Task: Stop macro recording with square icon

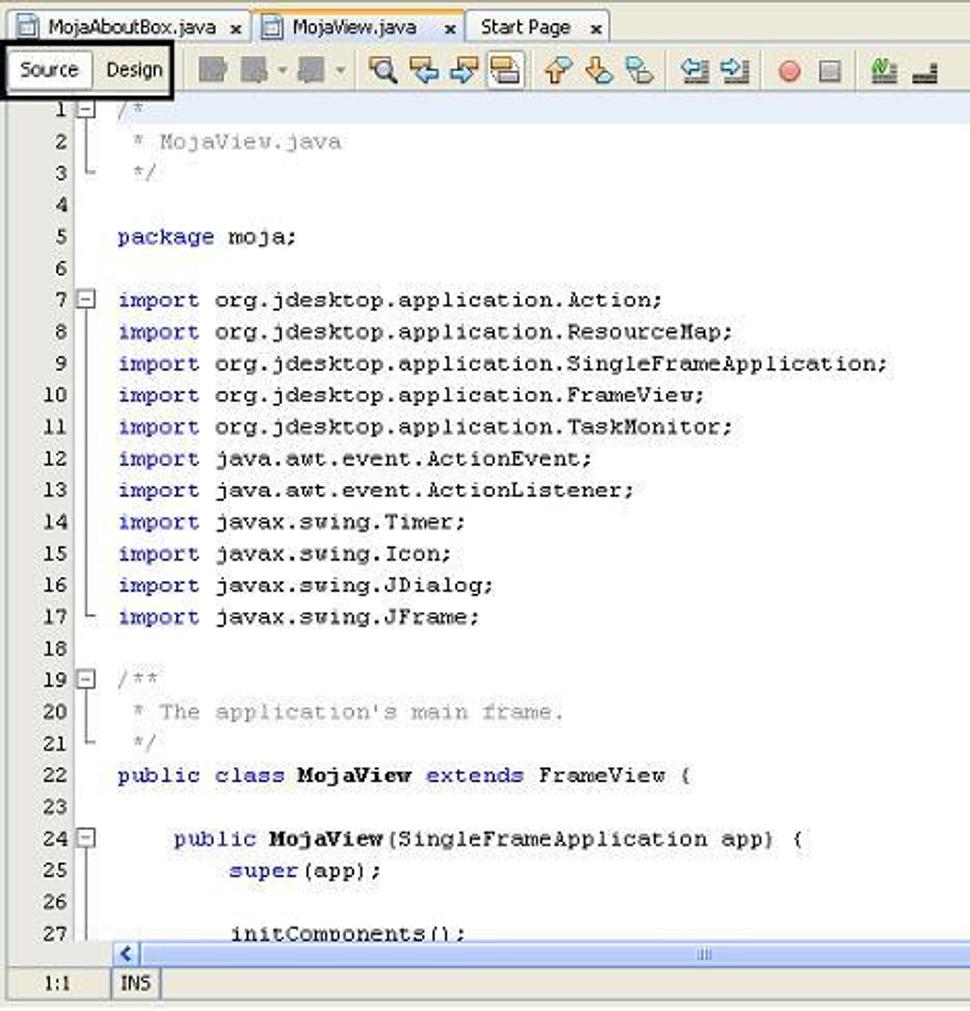Action: click(829, 71)
